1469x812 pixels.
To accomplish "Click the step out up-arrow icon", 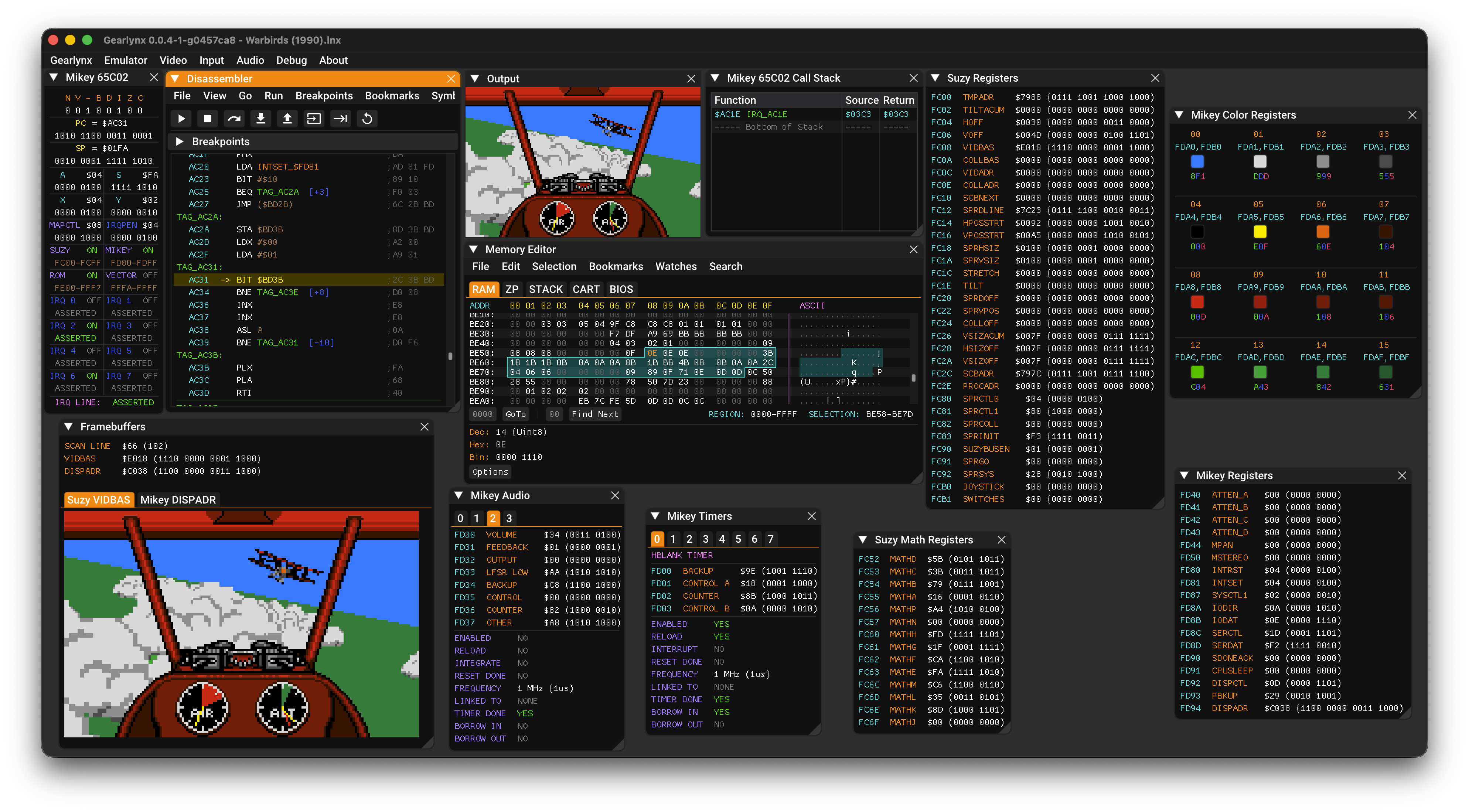I will click(287, 119).
